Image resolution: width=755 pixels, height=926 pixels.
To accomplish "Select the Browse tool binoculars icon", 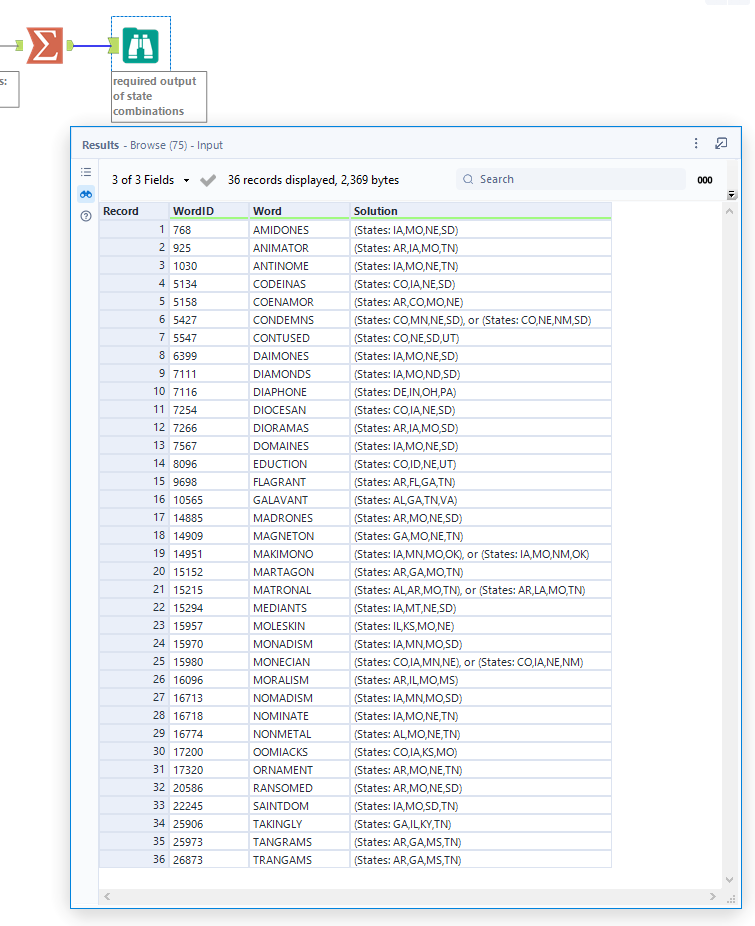I will coord(141,45).
